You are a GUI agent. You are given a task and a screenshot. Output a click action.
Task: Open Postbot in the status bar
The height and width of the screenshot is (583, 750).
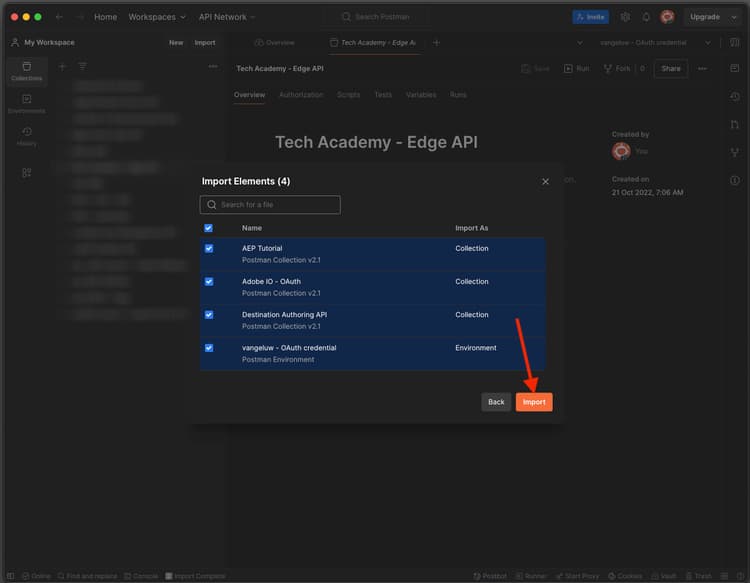(490, 576)
